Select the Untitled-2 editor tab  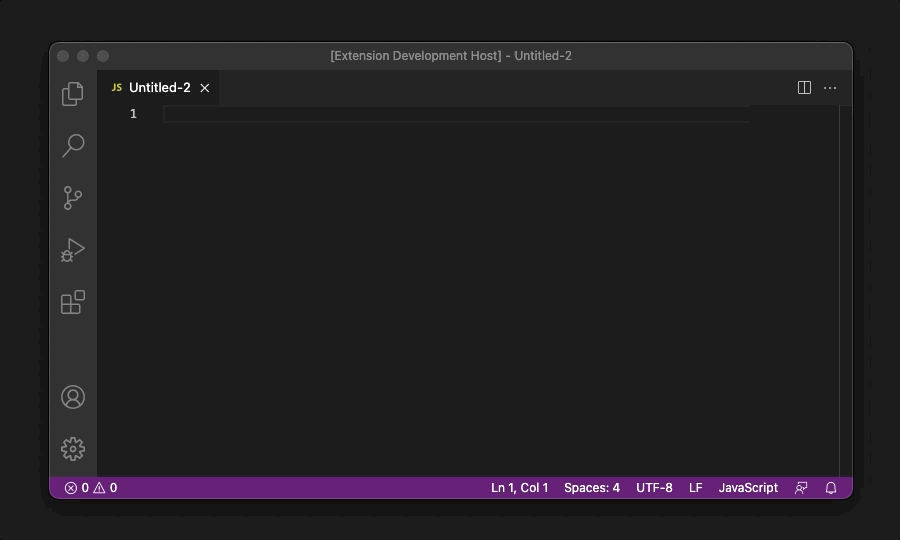159,88
